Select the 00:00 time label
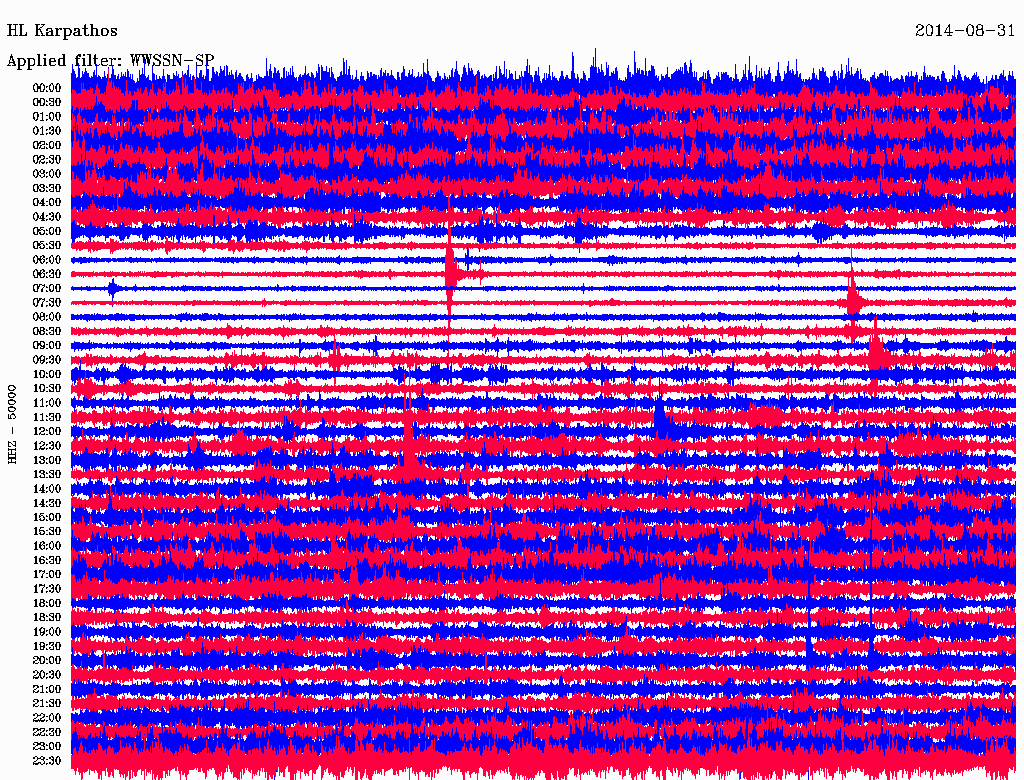The image size is (1024, 780). pyautogui.click(x=47, y=88)
